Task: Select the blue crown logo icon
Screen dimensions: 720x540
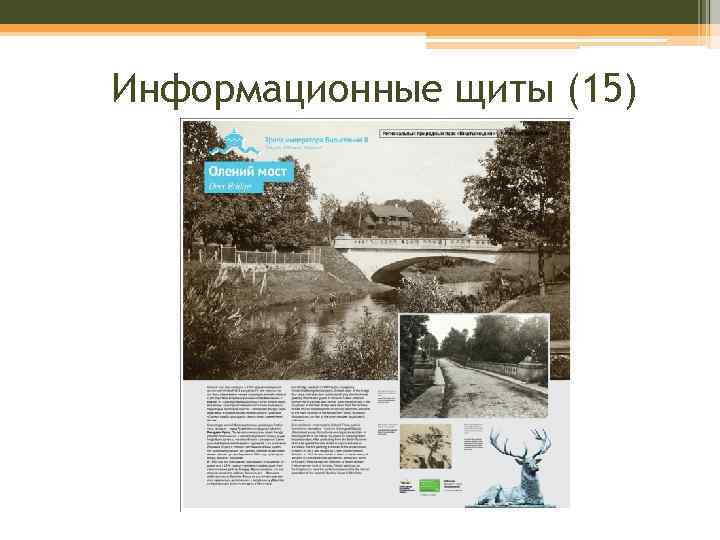Action: point(234,143)
